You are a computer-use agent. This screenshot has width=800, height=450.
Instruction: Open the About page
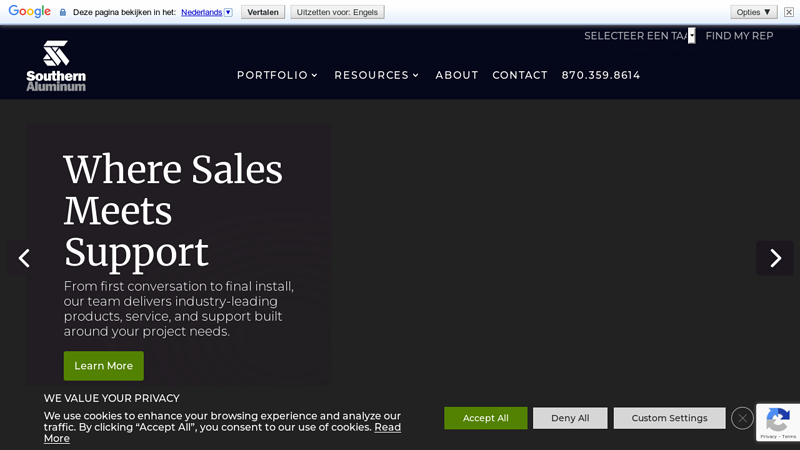click(457, 75)
